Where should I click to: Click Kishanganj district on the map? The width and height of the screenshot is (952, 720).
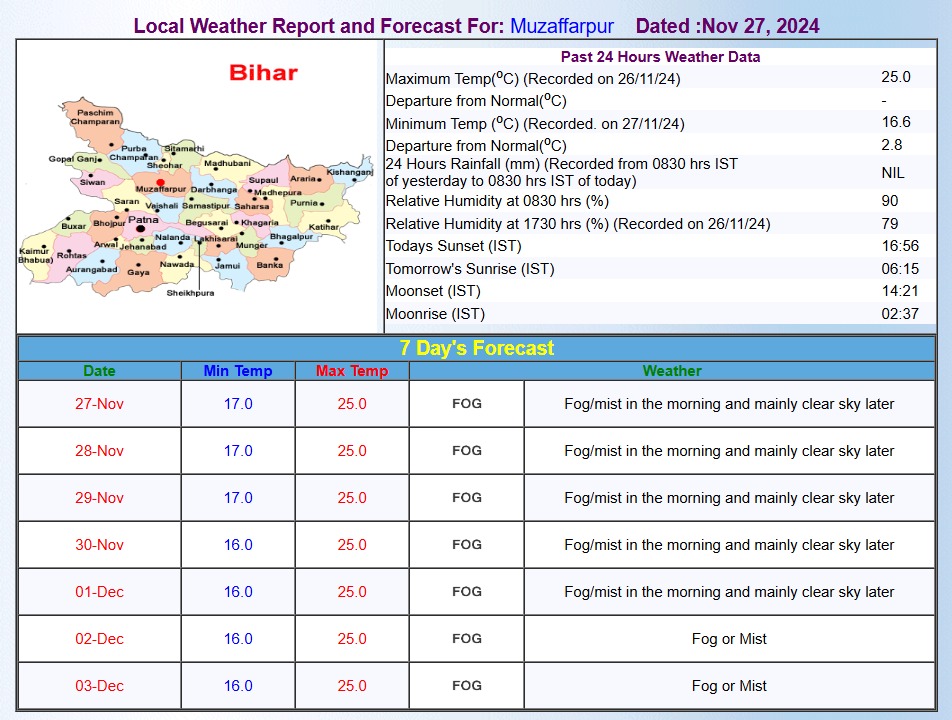click(x=350, y=172)
